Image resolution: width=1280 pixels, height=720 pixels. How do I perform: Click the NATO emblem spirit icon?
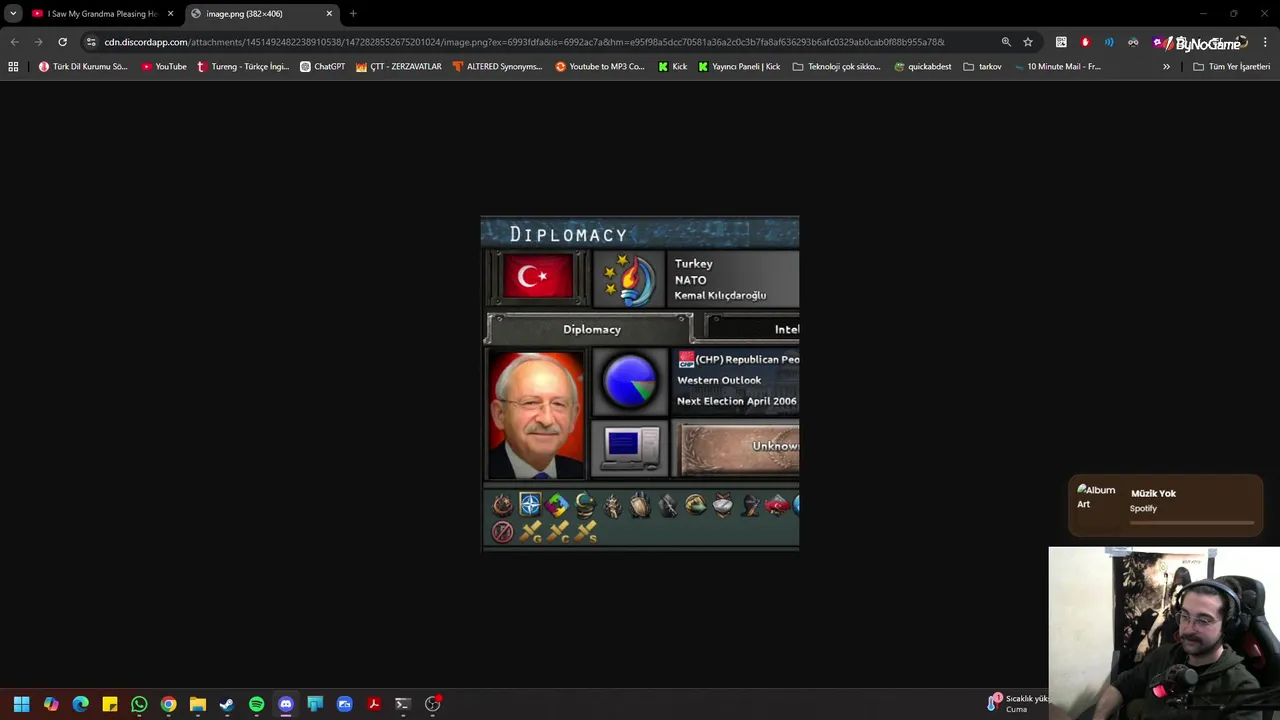click(530, 505)
